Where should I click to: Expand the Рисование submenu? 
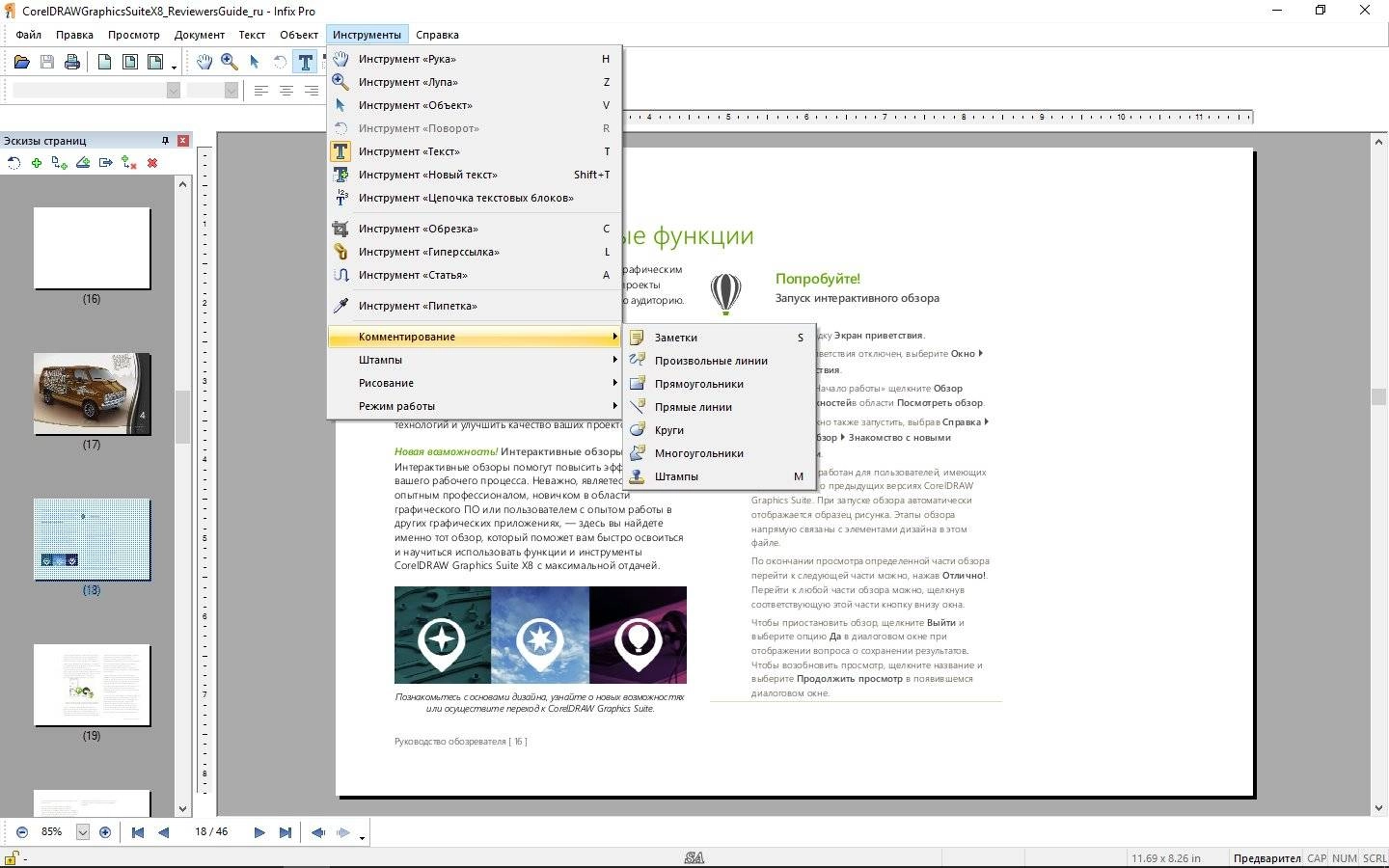tap(475, 383)
